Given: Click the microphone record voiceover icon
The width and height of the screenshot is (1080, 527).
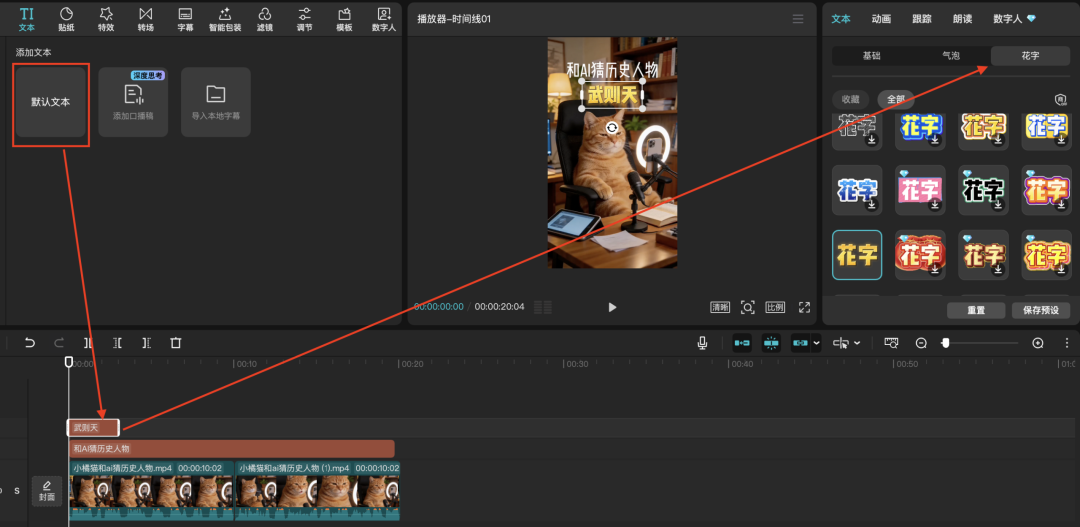Looking at the screenshot, I should (703, 342).
